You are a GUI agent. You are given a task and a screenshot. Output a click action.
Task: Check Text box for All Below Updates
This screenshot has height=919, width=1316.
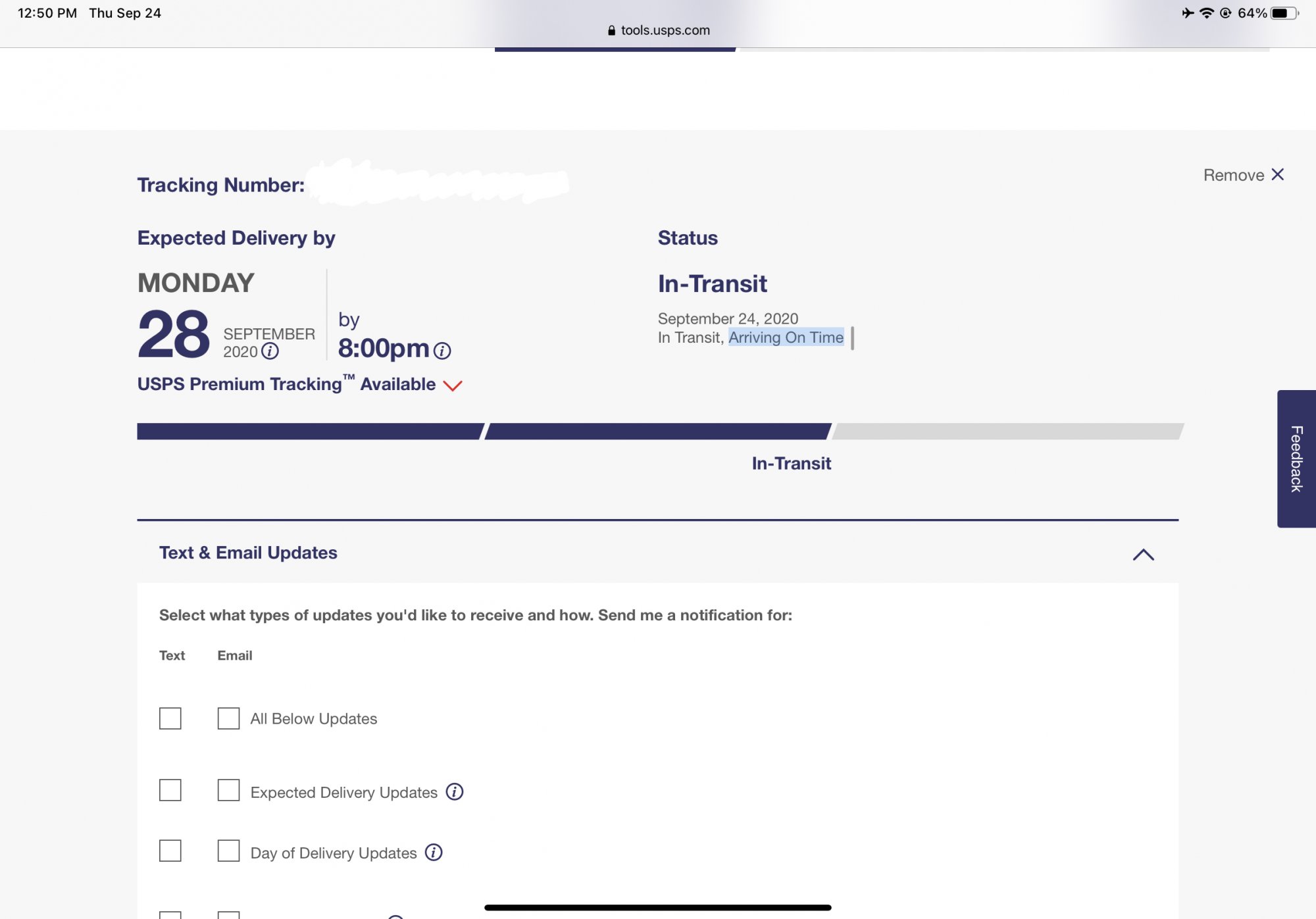[170, 718]
